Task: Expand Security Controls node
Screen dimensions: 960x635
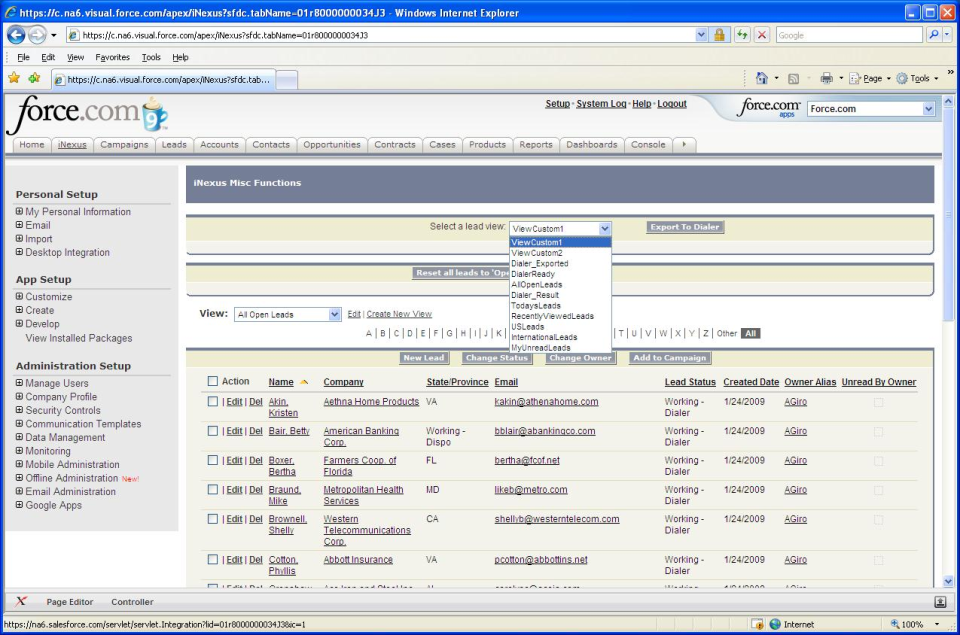Action: [x=20, y=410]
